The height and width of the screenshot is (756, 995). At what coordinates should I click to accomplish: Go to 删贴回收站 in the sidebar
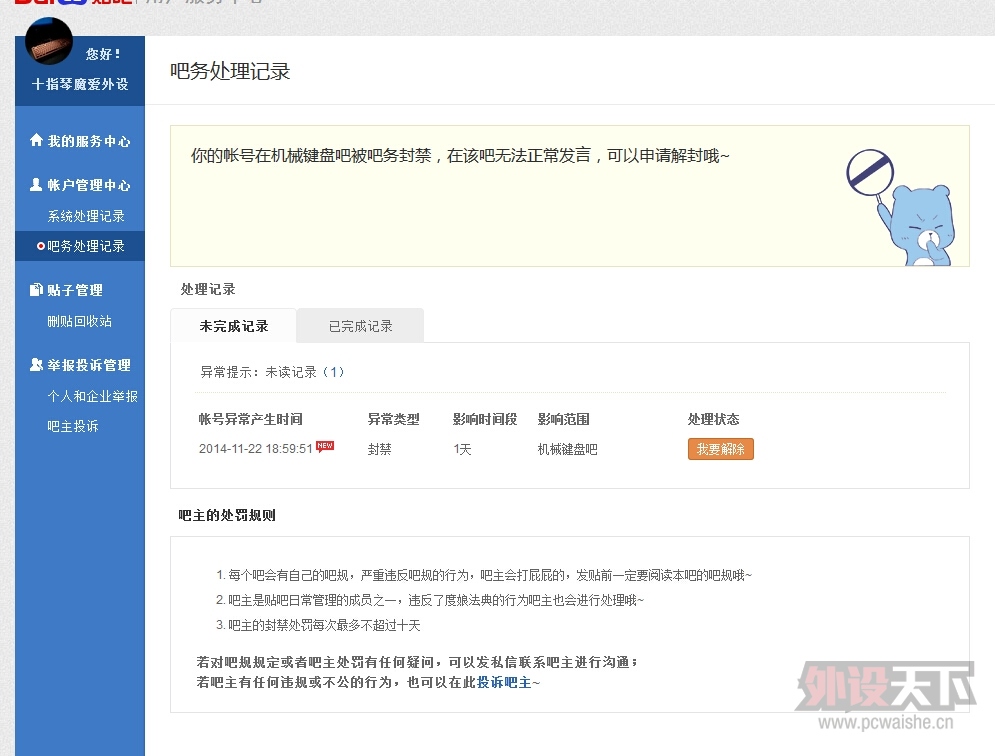[x=79, y=321]
